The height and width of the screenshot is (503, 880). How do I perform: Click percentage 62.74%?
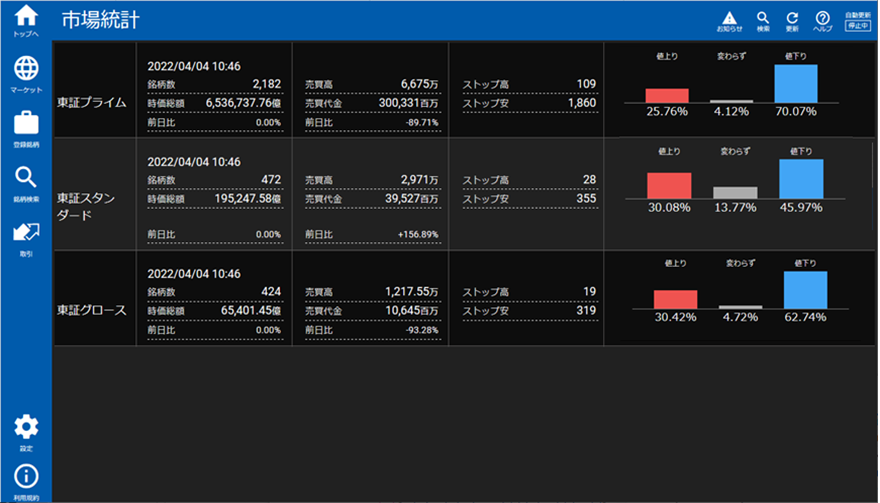(x=805, y=317)
